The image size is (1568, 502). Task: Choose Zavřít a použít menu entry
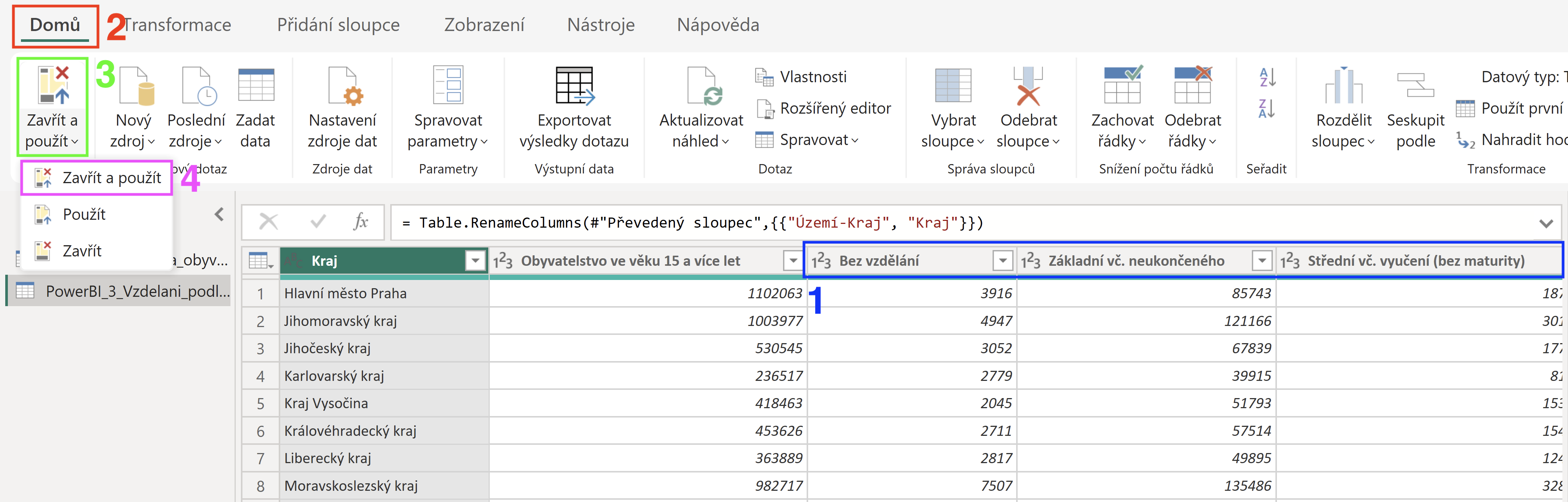(x=97, y=178)
